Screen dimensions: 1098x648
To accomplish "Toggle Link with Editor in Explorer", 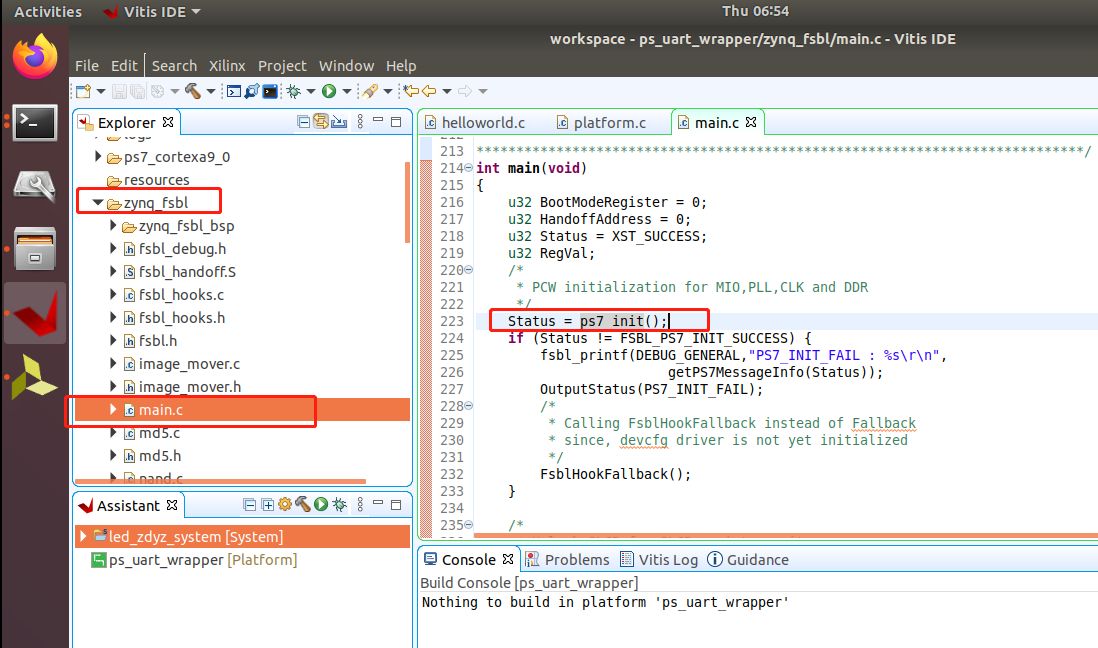I will (321, 122).
